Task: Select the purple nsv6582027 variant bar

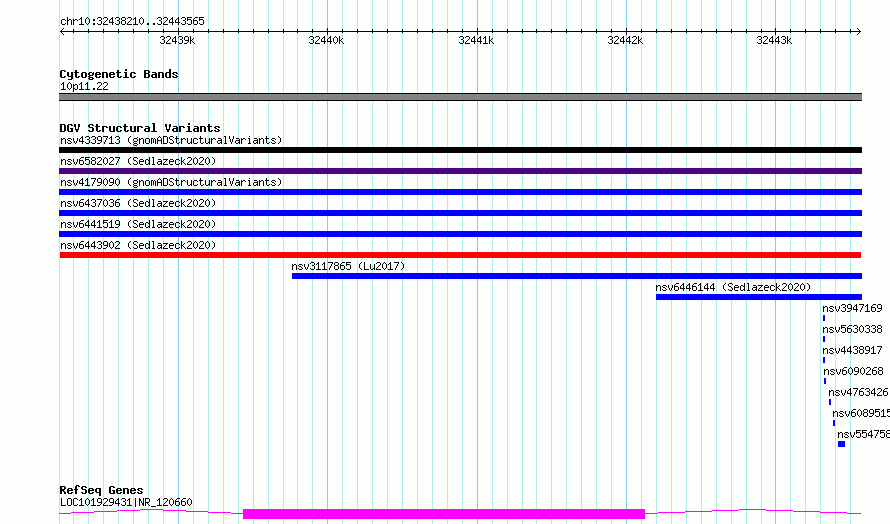Action: click(460, 171)
